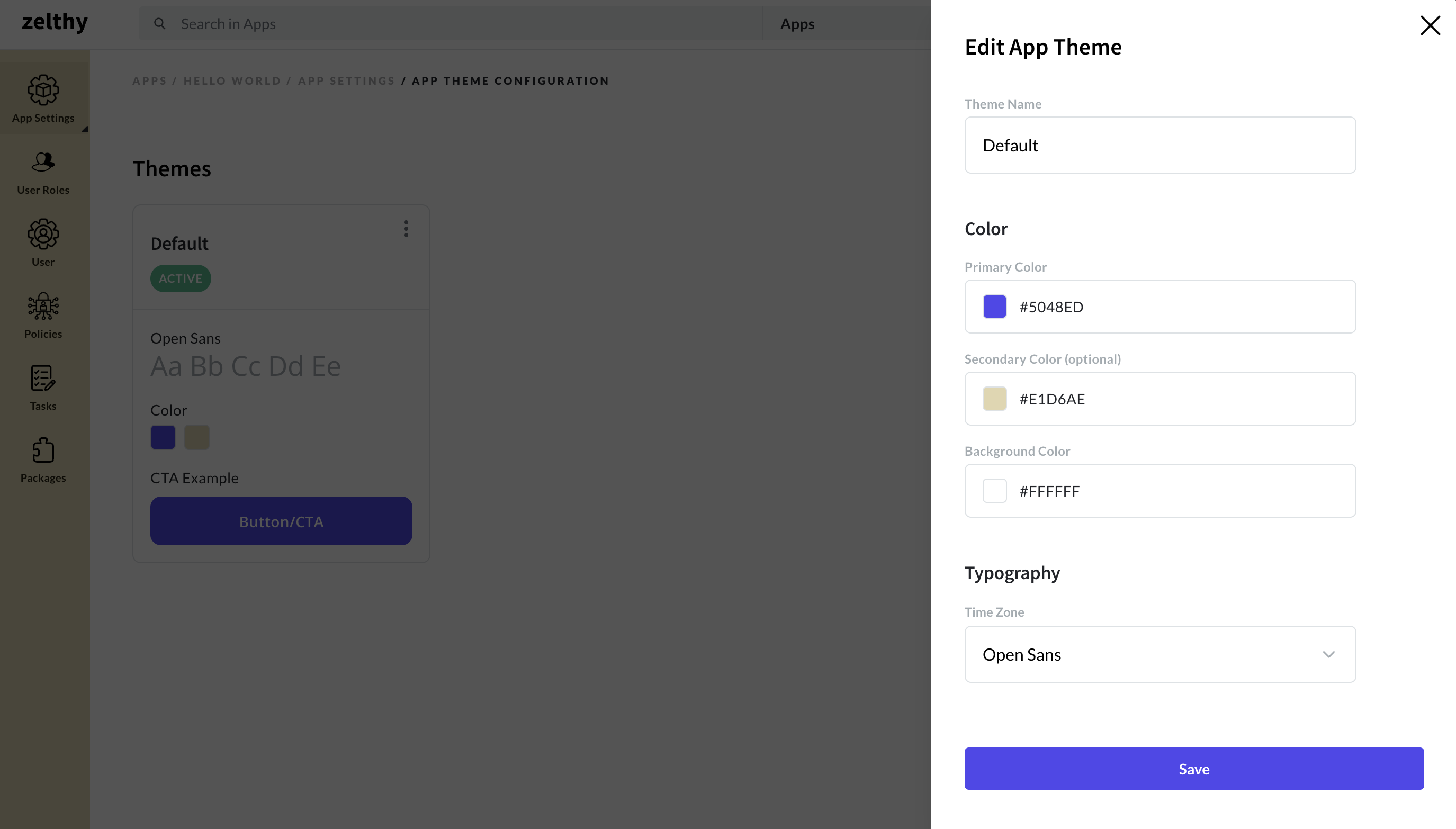Open User Roles in the sidebar
1456x829 pixels.
click(43, 173)
